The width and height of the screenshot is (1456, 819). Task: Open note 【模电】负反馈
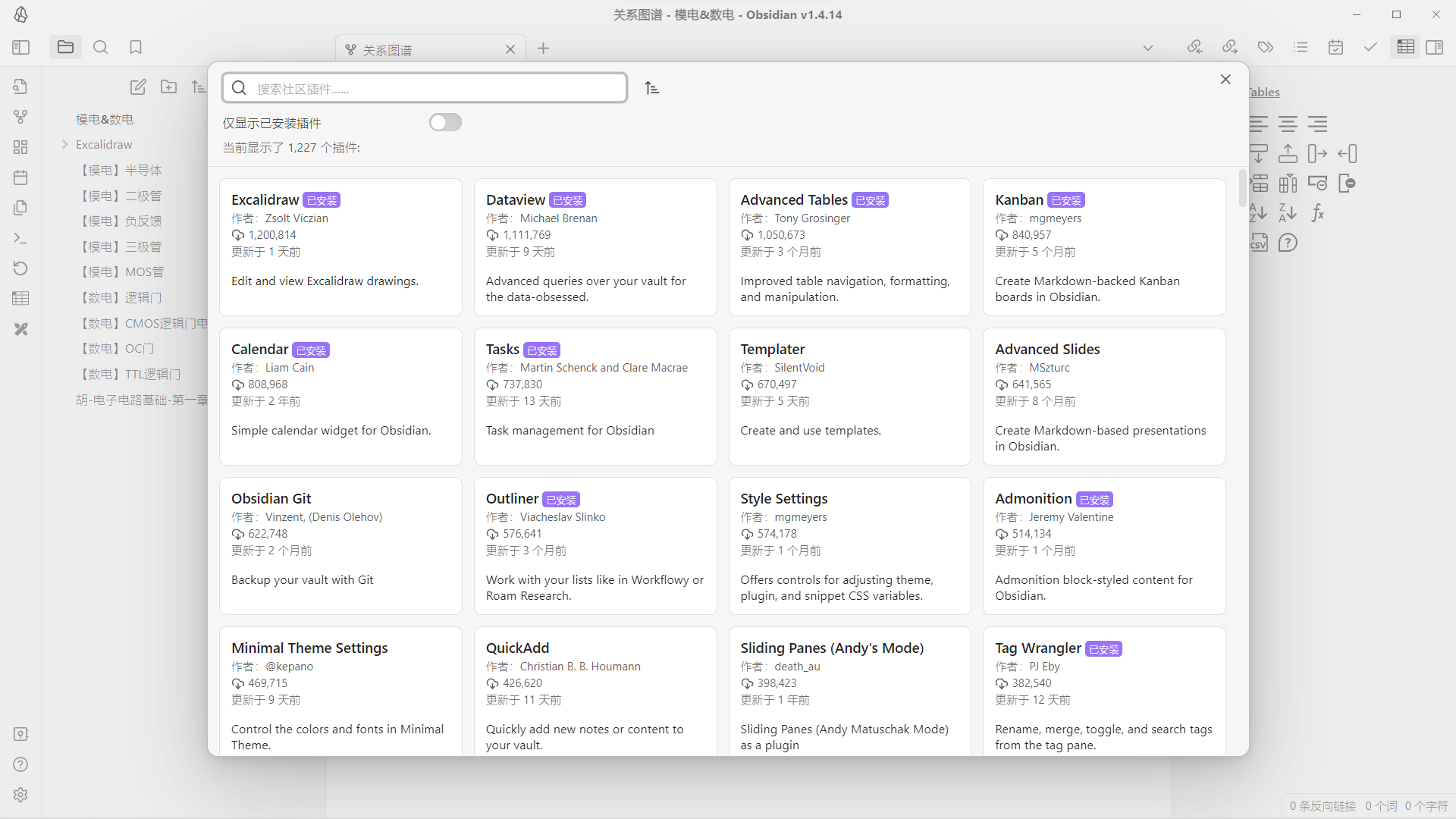tap(120, 221)
